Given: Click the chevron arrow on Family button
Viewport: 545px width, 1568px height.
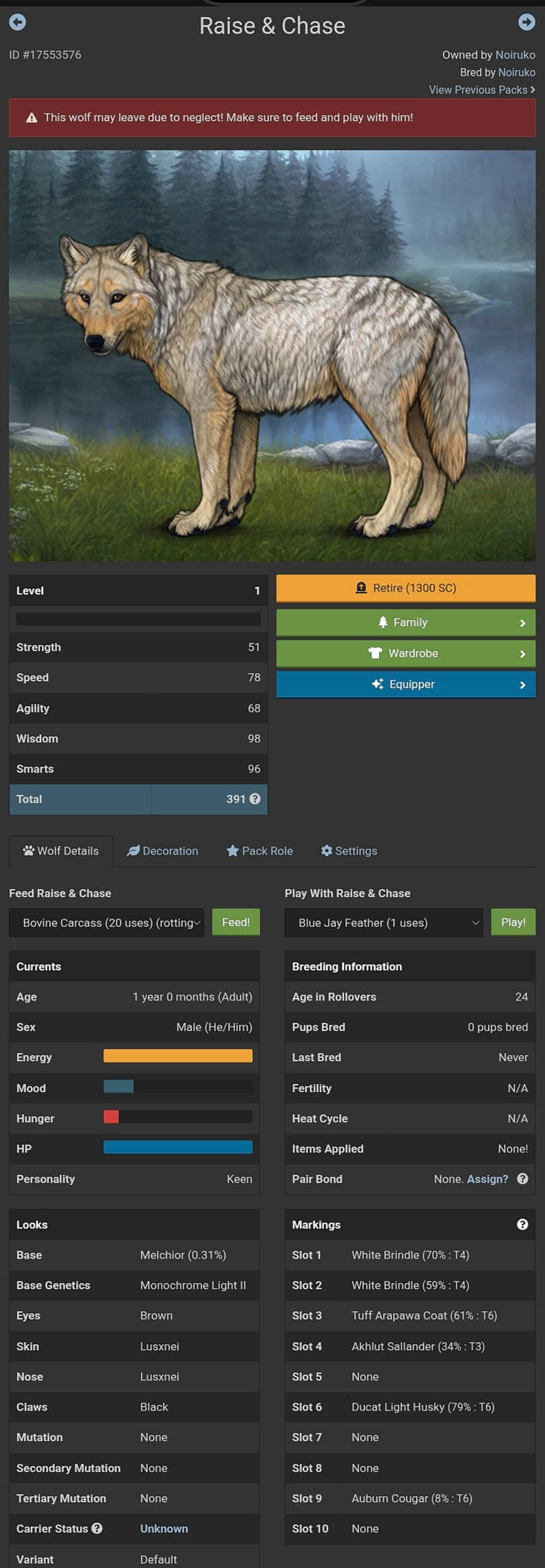Looking at the screenshot, I should point(523,623).
